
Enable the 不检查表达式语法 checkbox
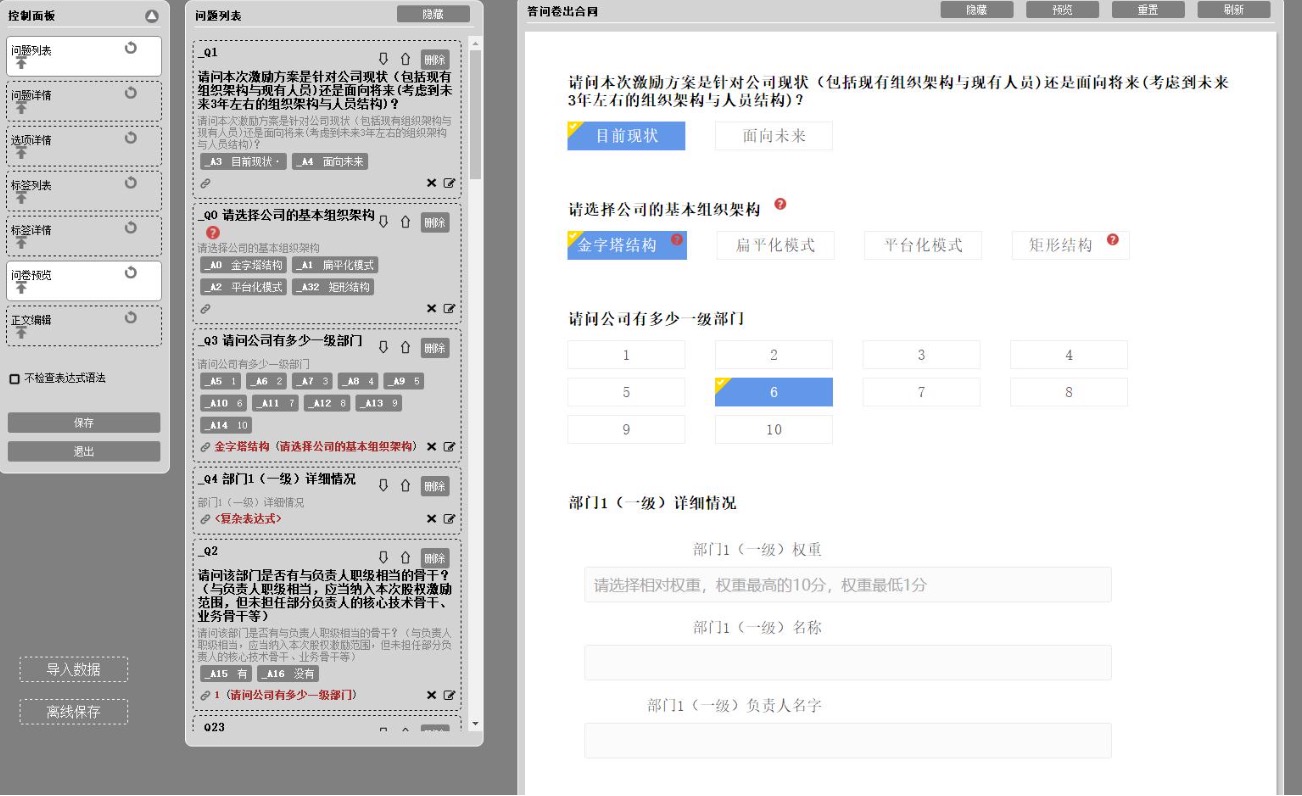click(14, 379)
